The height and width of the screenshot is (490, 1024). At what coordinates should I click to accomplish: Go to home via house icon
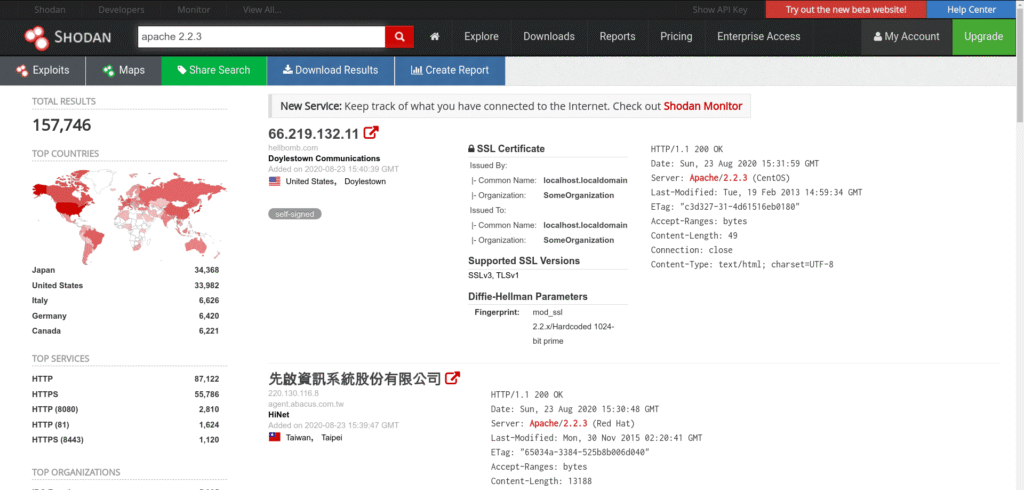[435, 37]
